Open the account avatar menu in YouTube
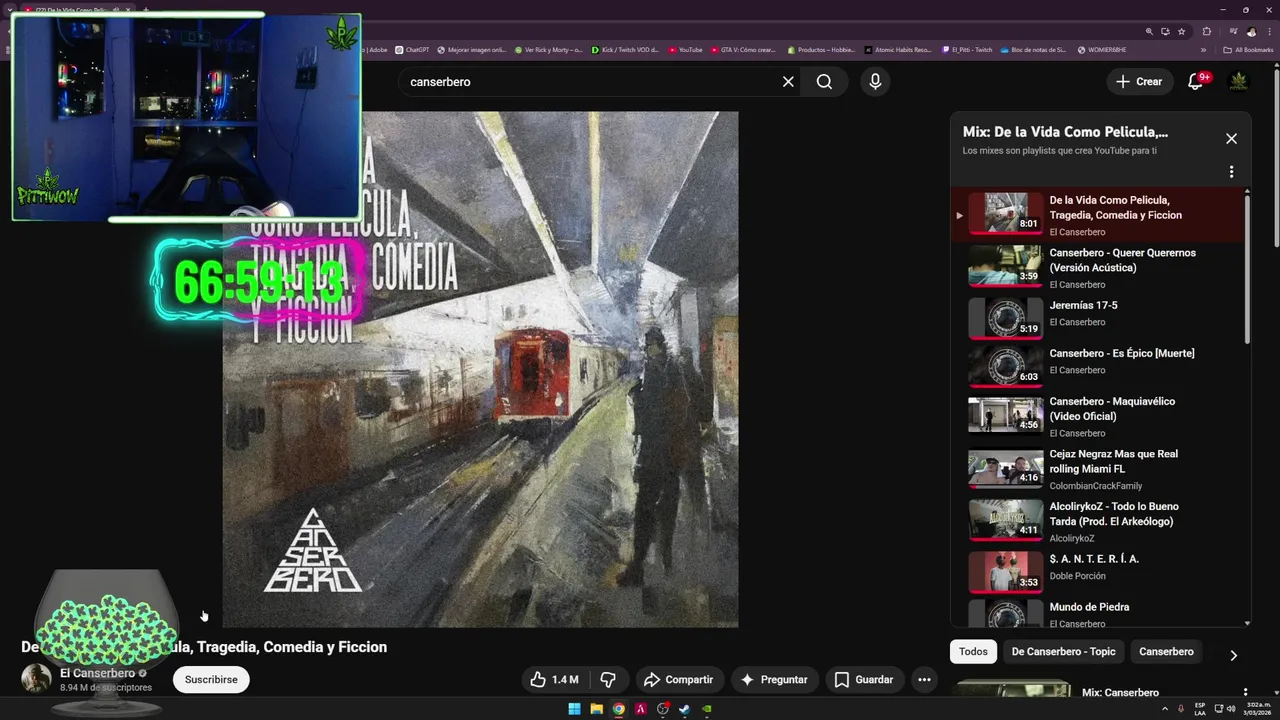This screenshot has height=720, width=1280. tap(1239, 82)
